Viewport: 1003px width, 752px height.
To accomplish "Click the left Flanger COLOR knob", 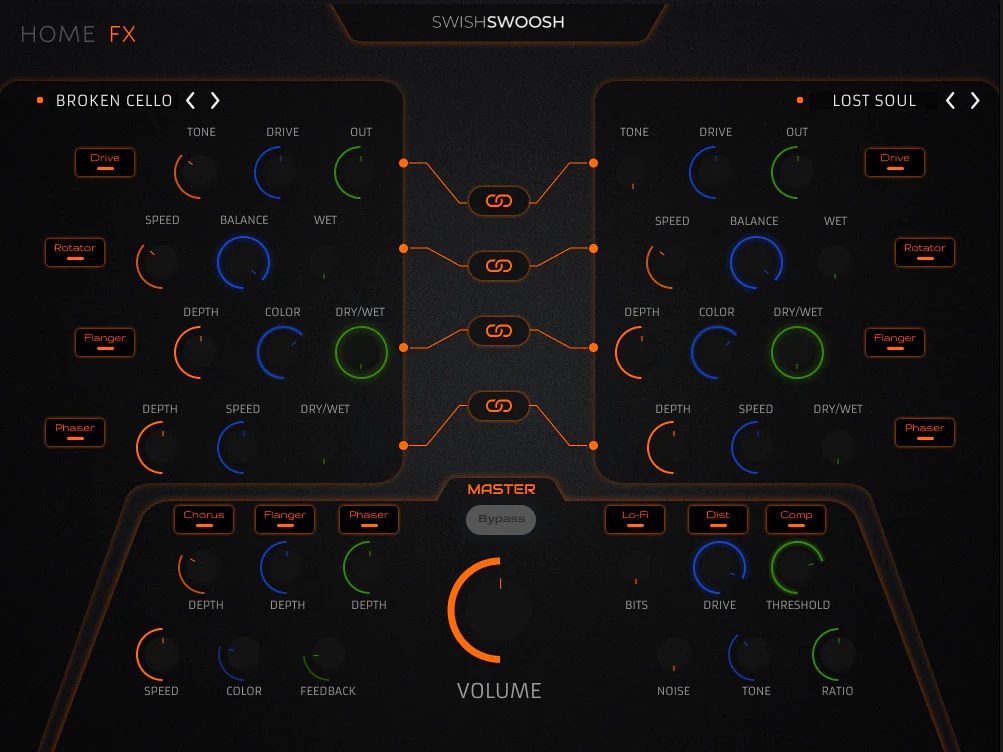I will point(281,353).
